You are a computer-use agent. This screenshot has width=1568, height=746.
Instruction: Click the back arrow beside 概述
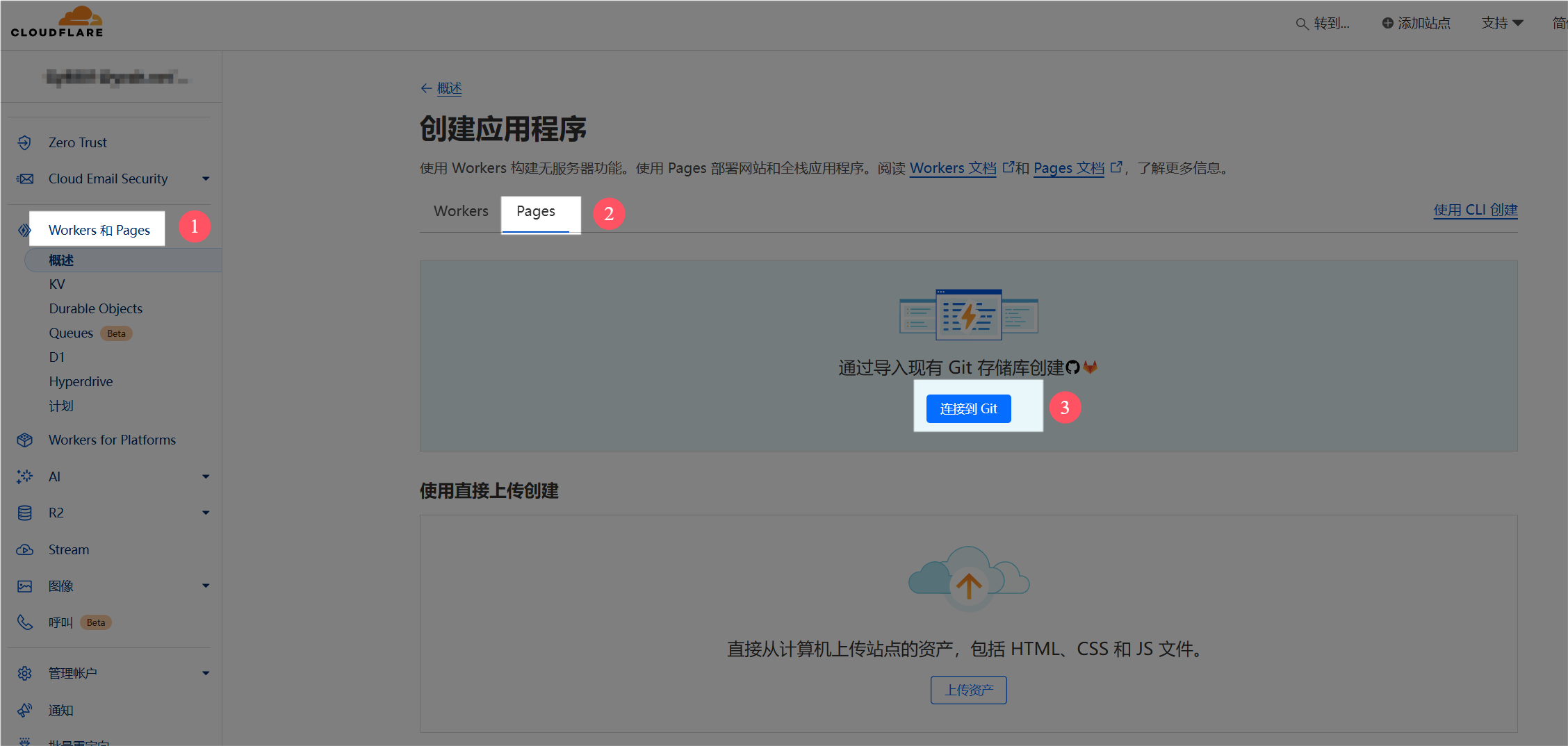pyautogui.click(x=426, y=88)
